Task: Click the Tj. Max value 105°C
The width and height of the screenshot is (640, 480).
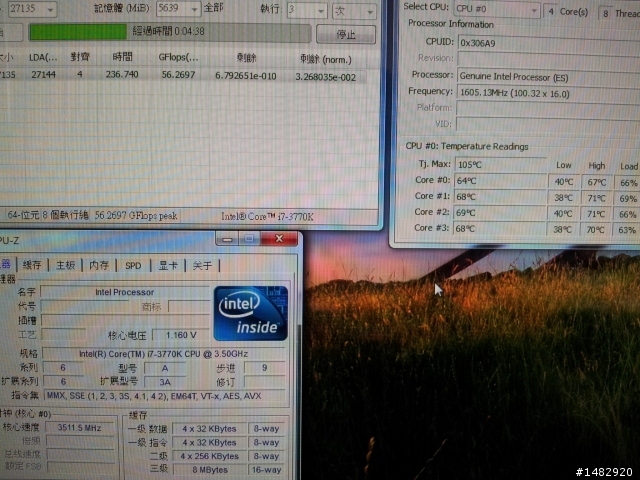Action: tap(500, 164)
